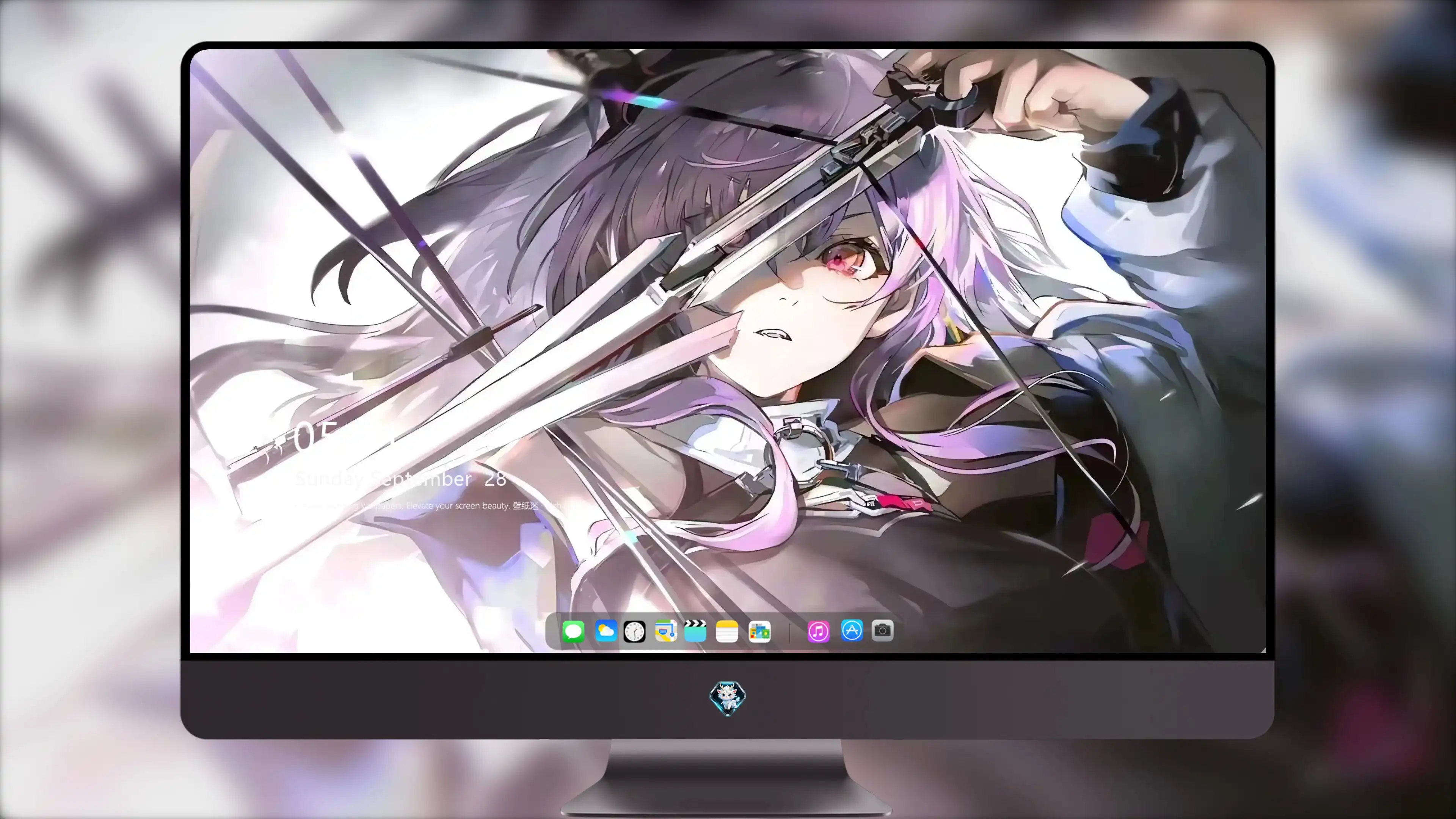Open the picture collage app in dock
Screen dimensions: 1456x819
click(759, 631)
